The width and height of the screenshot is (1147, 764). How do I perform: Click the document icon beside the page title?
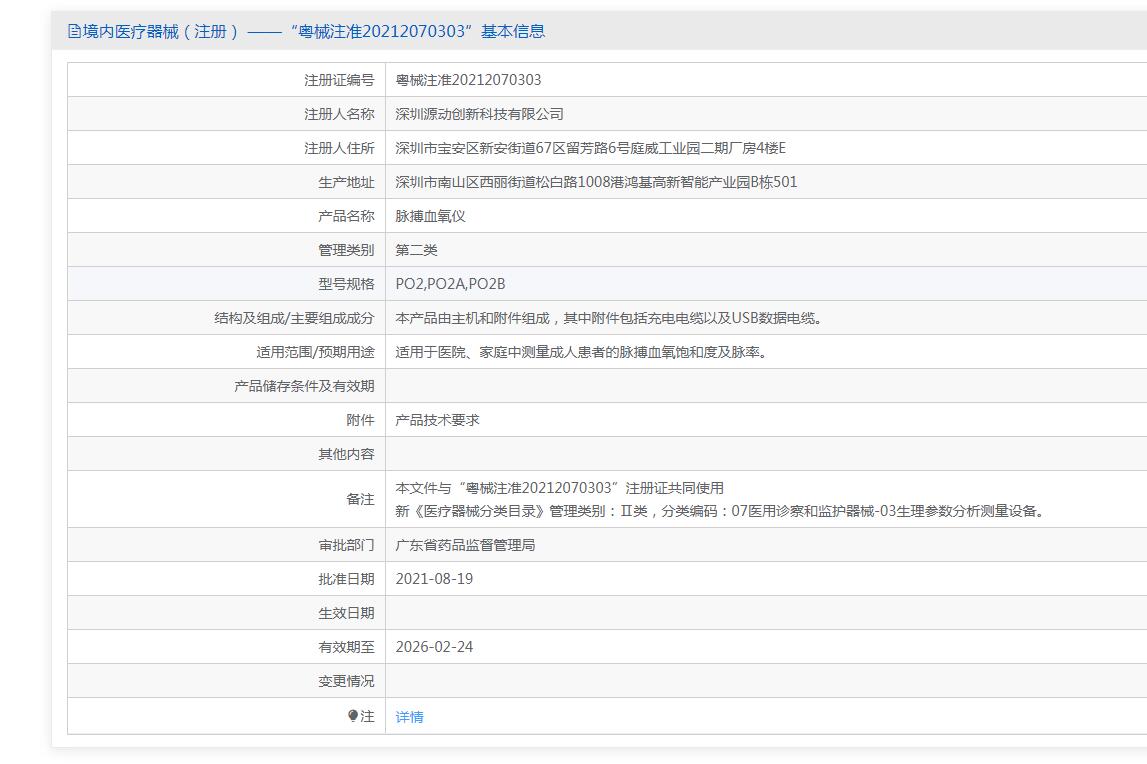74,31
